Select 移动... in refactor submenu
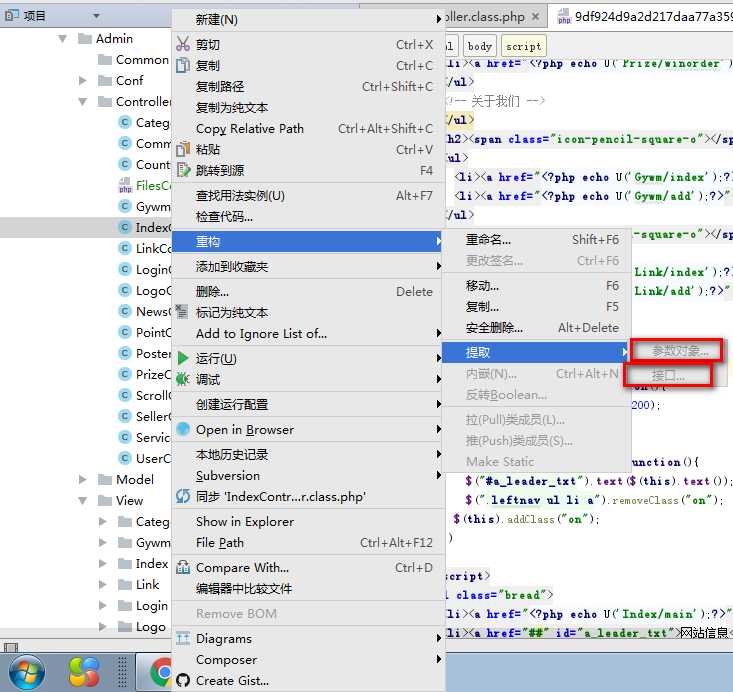The height and width of the screenshot is (692, 733). click(537, 286)
